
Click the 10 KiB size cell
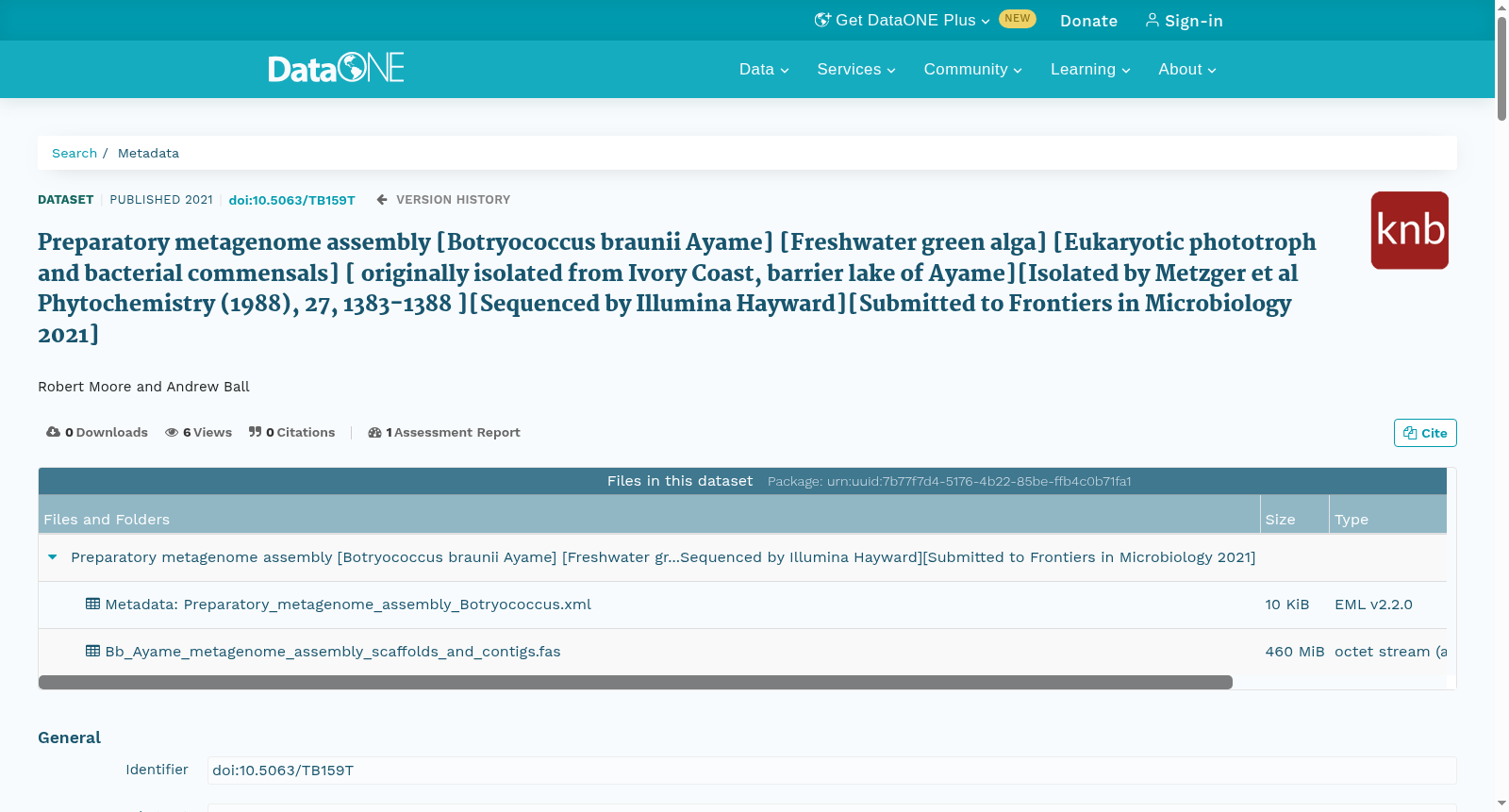pyautogui.click(x=1287, y=605)
